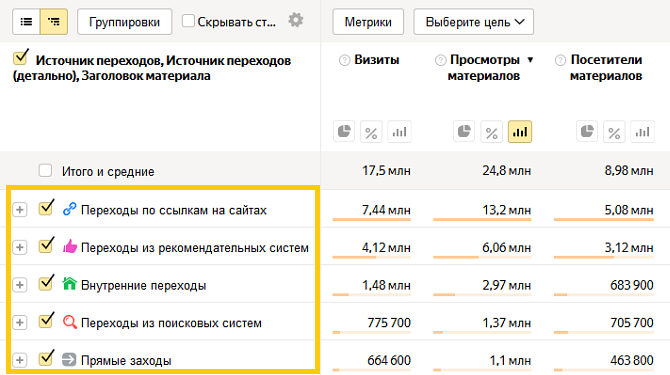The width and height of the screenshot is (670, 375).
Task: Click help icon next to Визиты
Action: click(x=344, y=60)
